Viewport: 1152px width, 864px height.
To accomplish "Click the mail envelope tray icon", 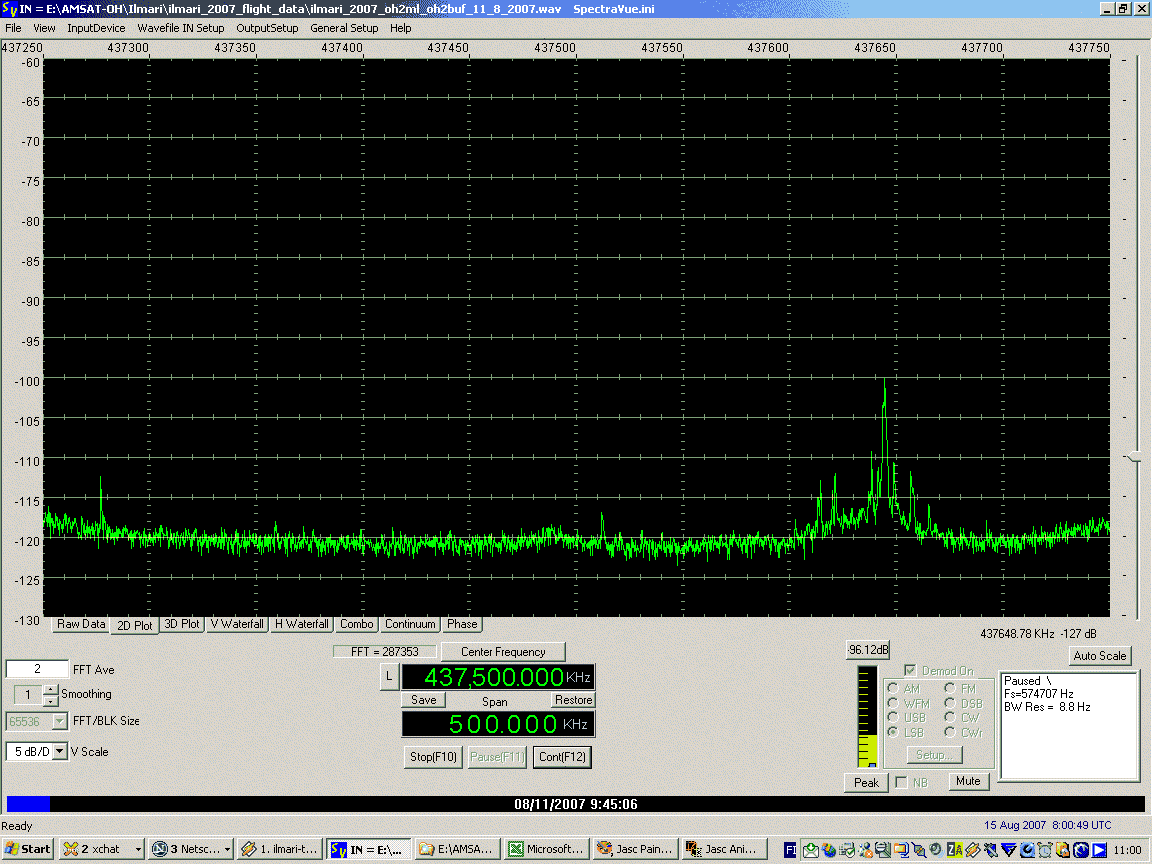I will pos(810,850).
